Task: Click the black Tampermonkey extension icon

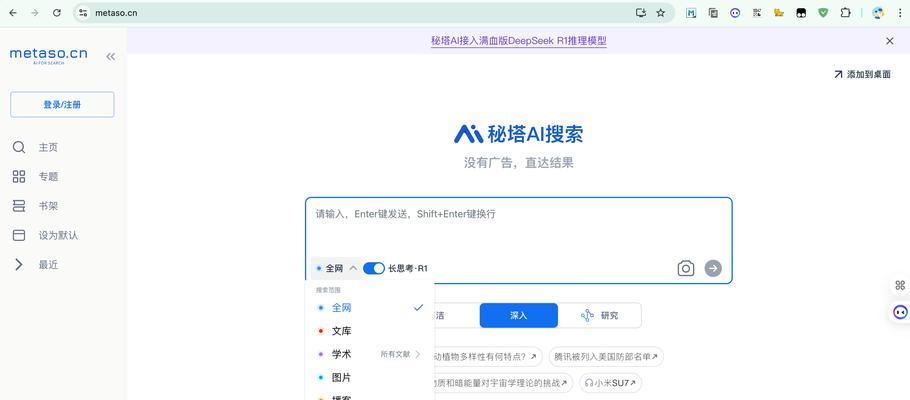Action: pyautogui.click(x=801, y=13)
